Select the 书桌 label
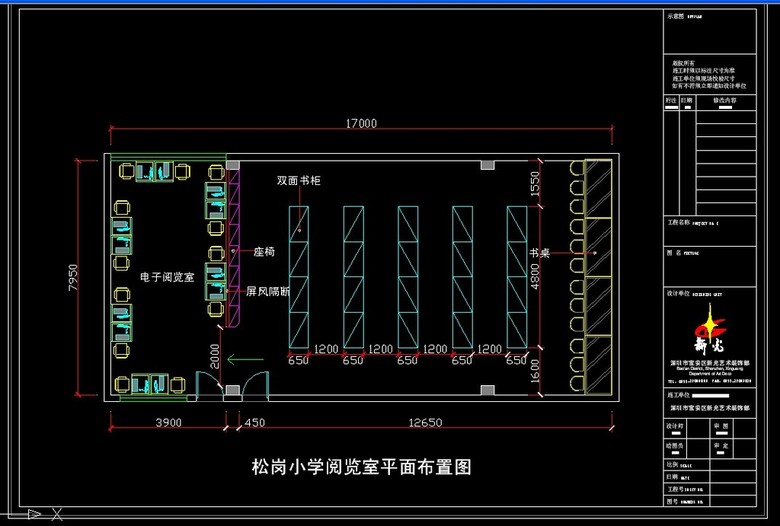 (539, 253)
